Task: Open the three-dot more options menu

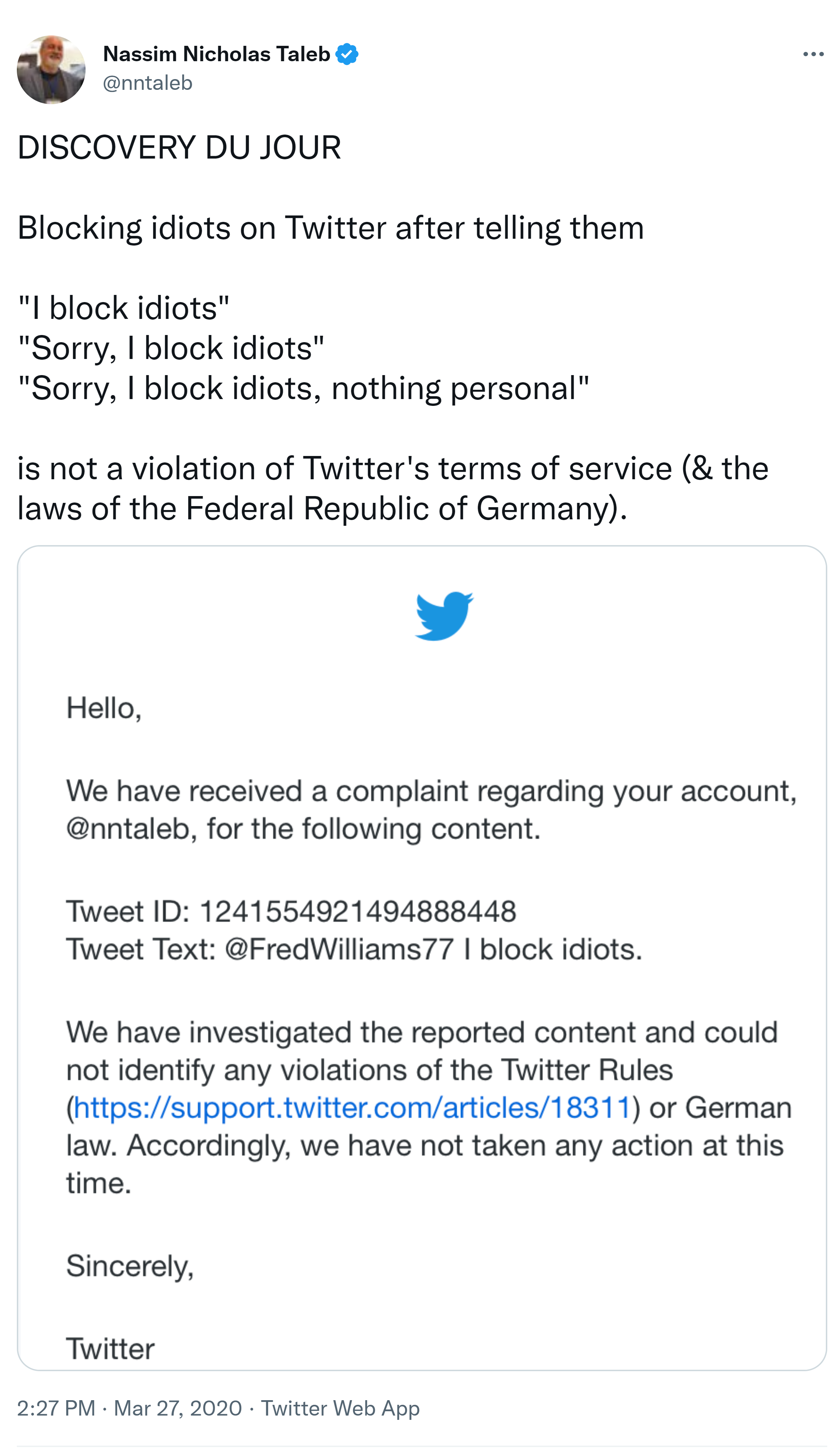Action: [812, 54]
